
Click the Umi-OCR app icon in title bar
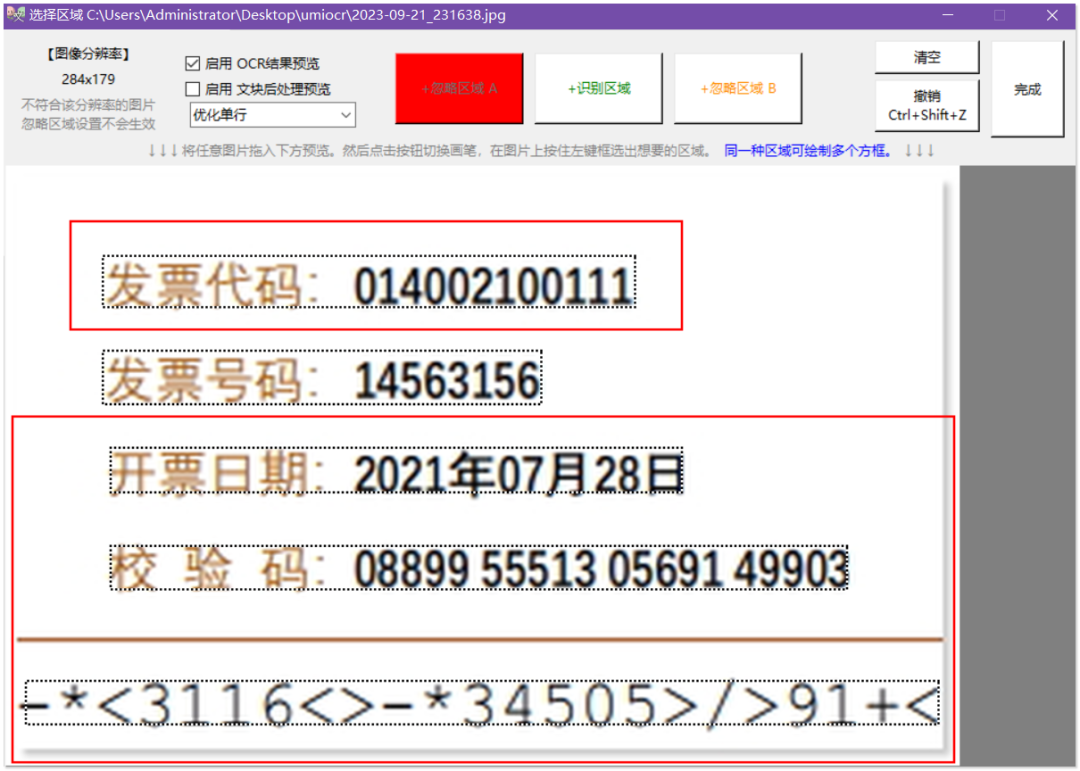pos(14,14)
